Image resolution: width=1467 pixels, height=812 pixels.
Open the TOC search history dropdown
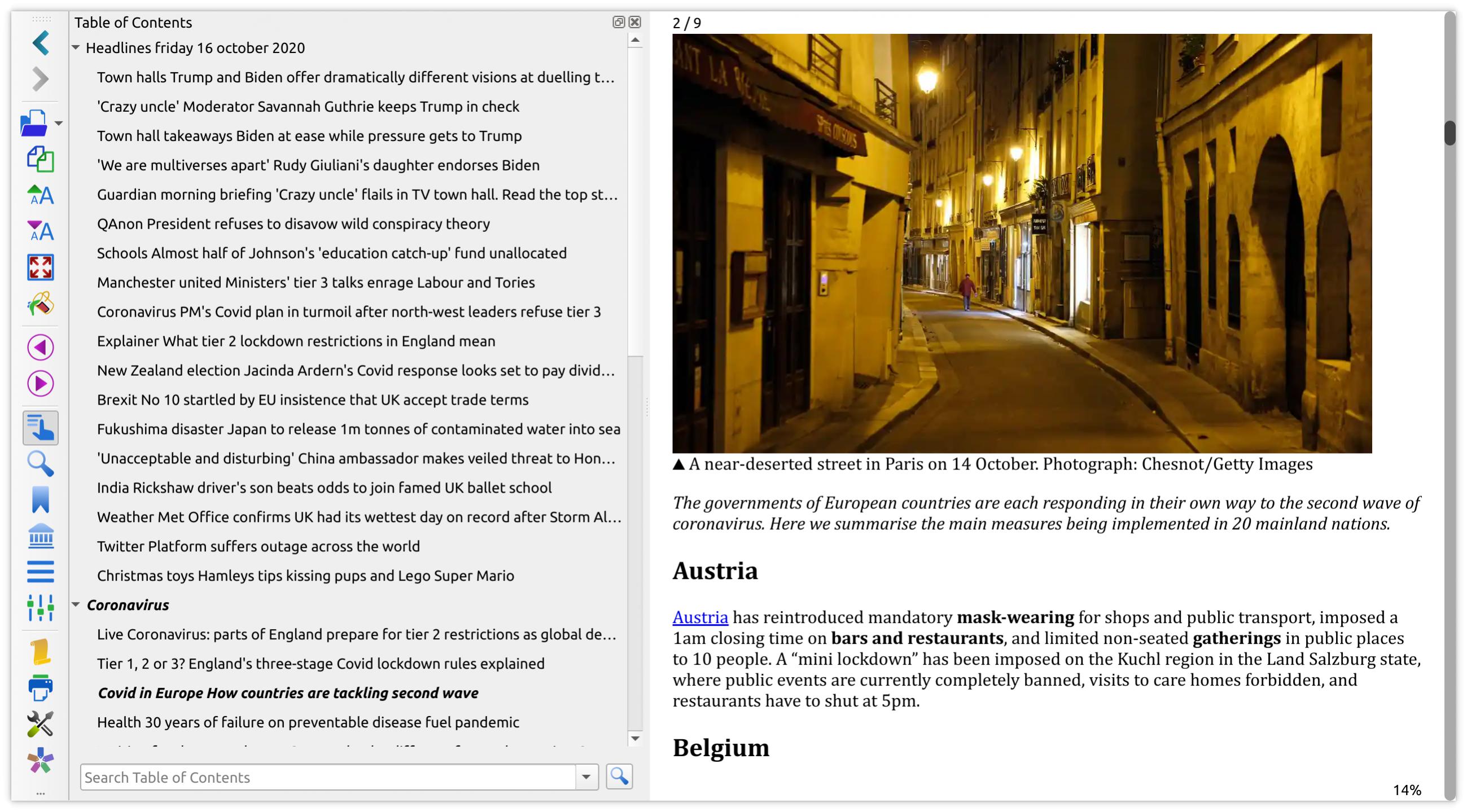coord(586,777)
